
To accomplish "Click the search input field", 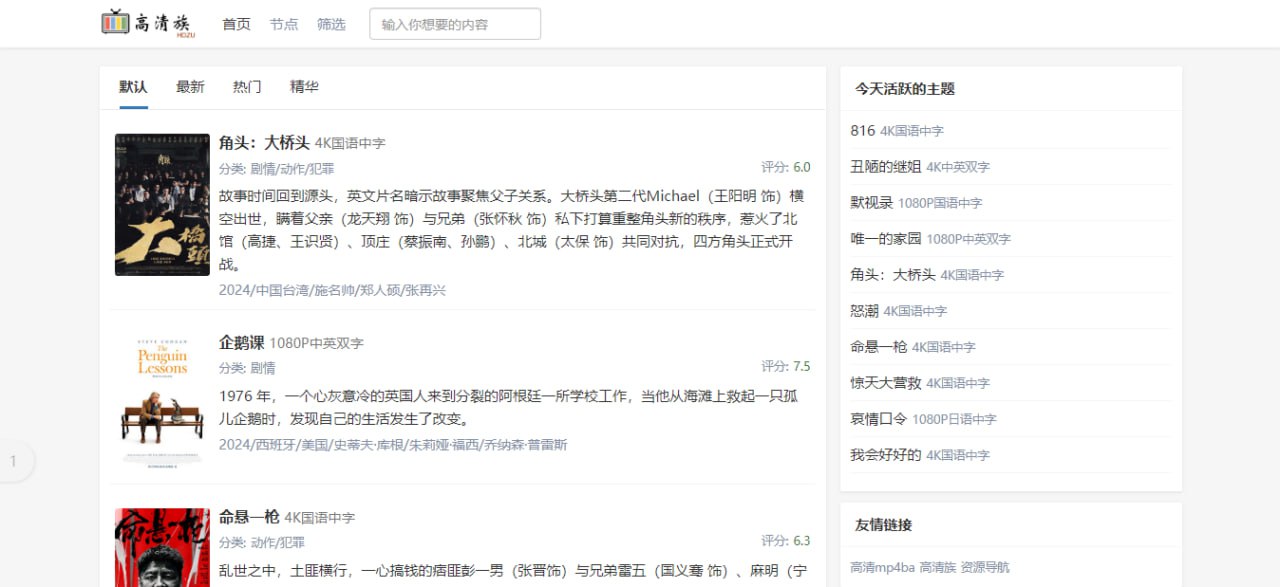I will pyautogui.click(x=454, y=23).
